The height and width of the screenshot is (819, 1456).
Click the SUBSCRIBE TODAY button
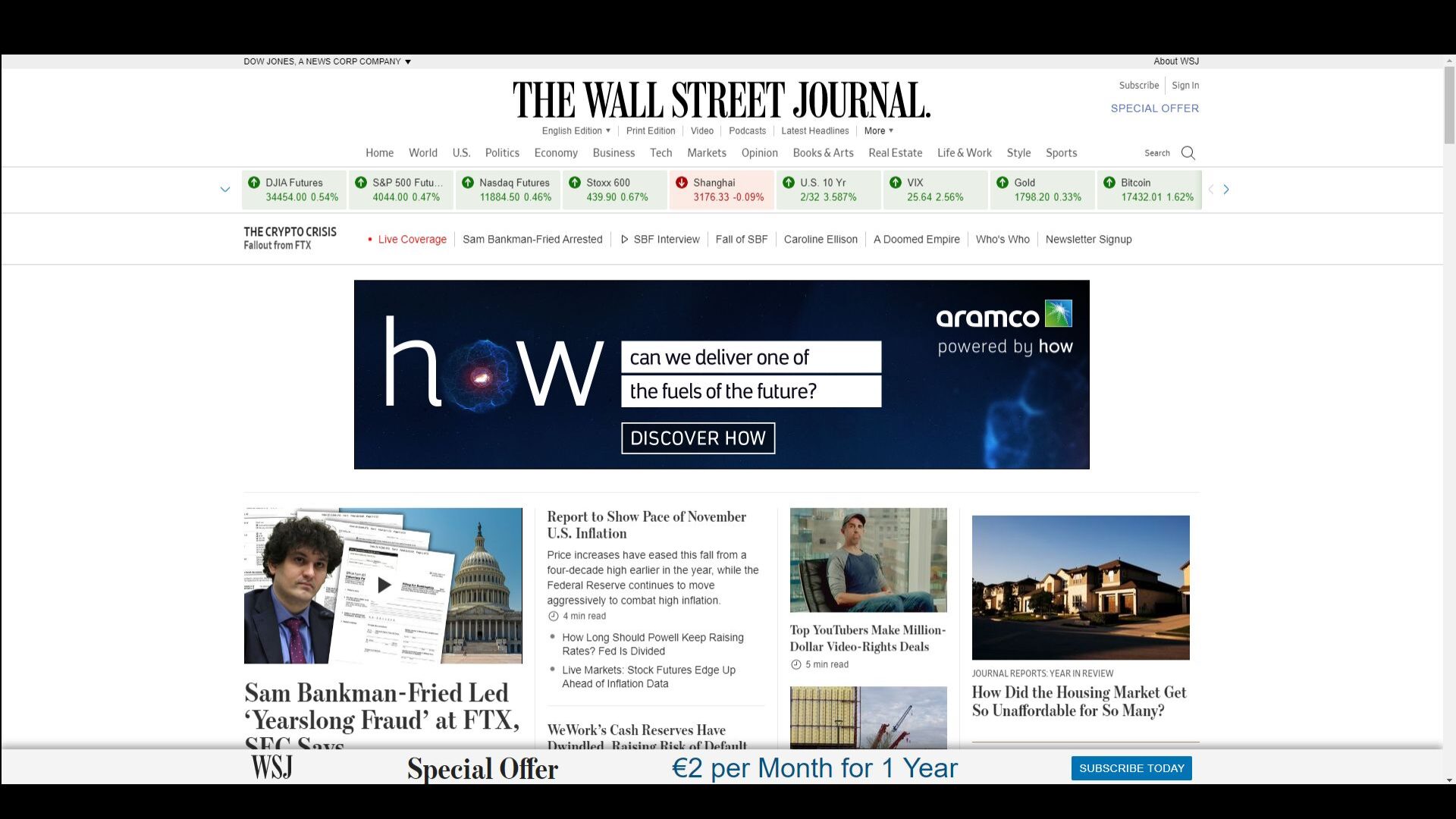tap(1131, 767)
